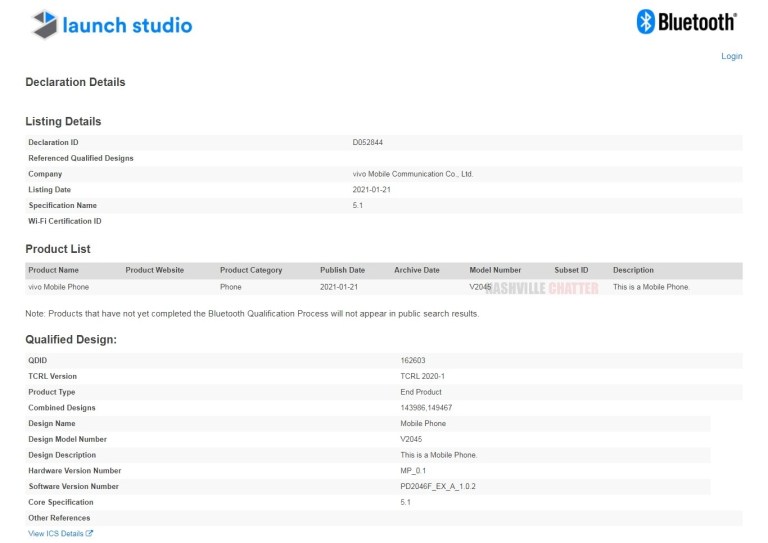The width and height of the screenshot is (768, 543).
Task: Click the external link icon beside View ICS Details
Action: coord(90,534)
